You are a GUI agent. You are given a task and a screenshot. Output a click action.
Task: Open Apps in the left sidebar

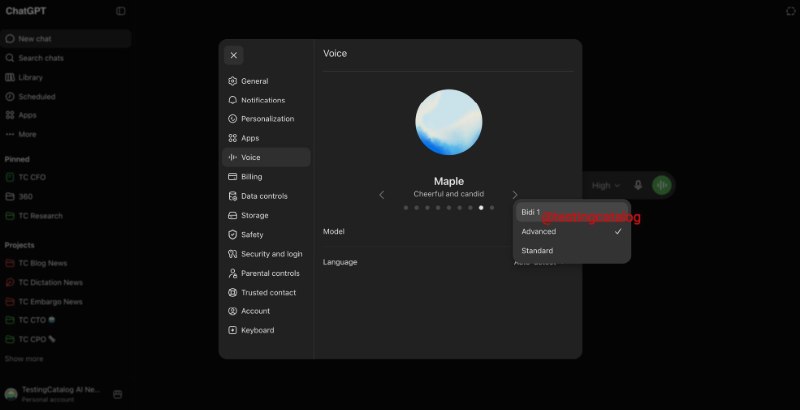click(66, 115)
